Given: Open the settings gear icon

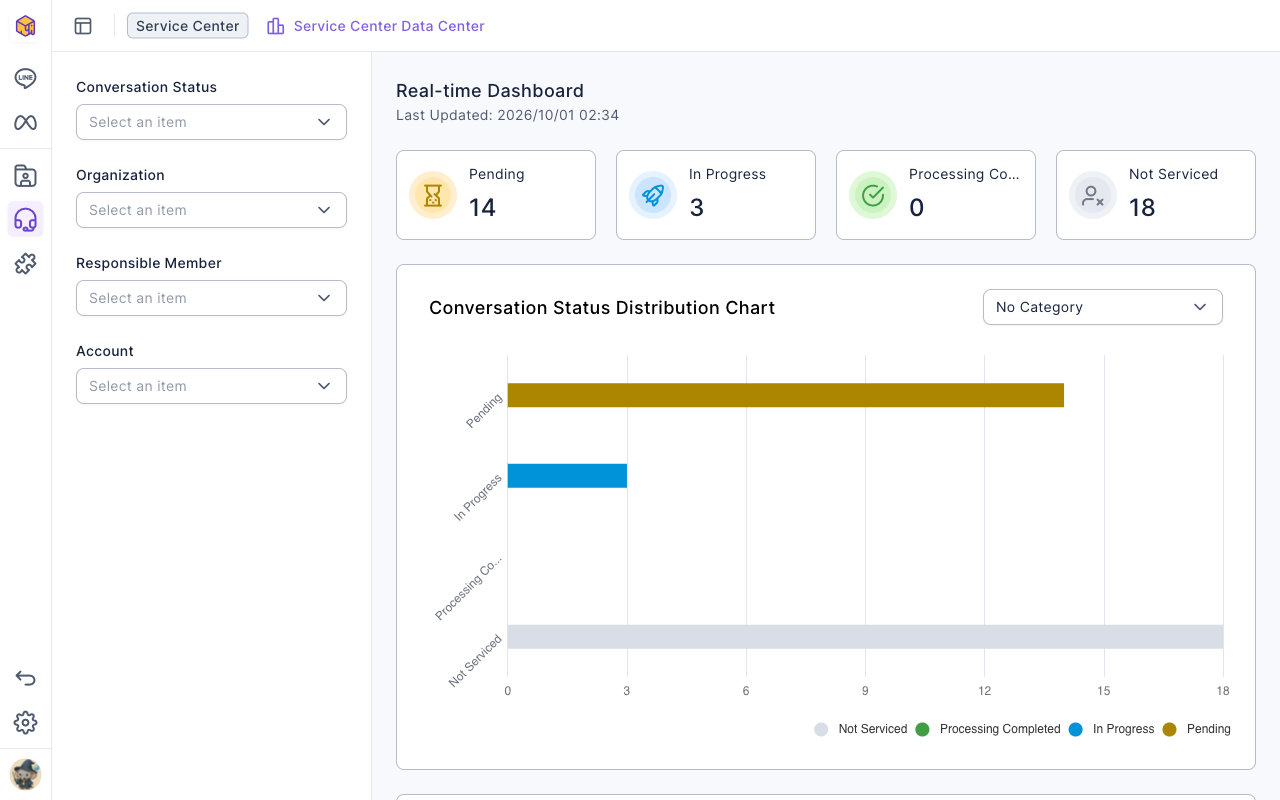Looking at the screenshot, I should click(x=26, y=722).
